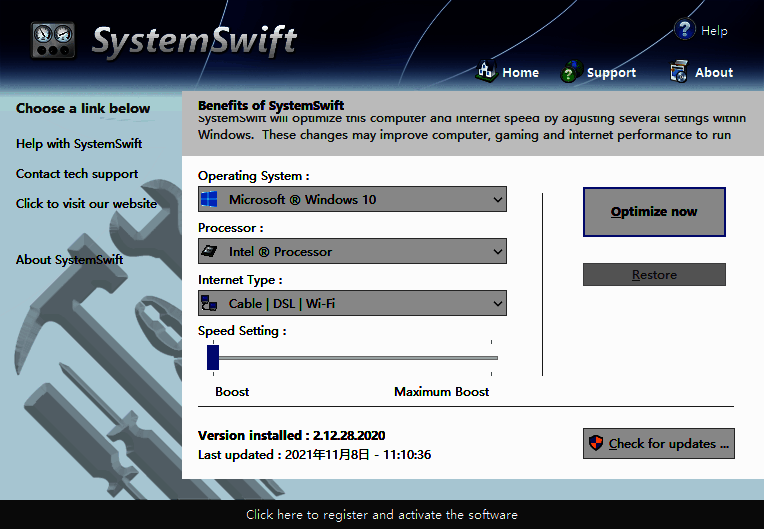The width and height of the screenshot is (764, 529).
Task: Open the Operating System dropdown
Action: coord(352,199)
